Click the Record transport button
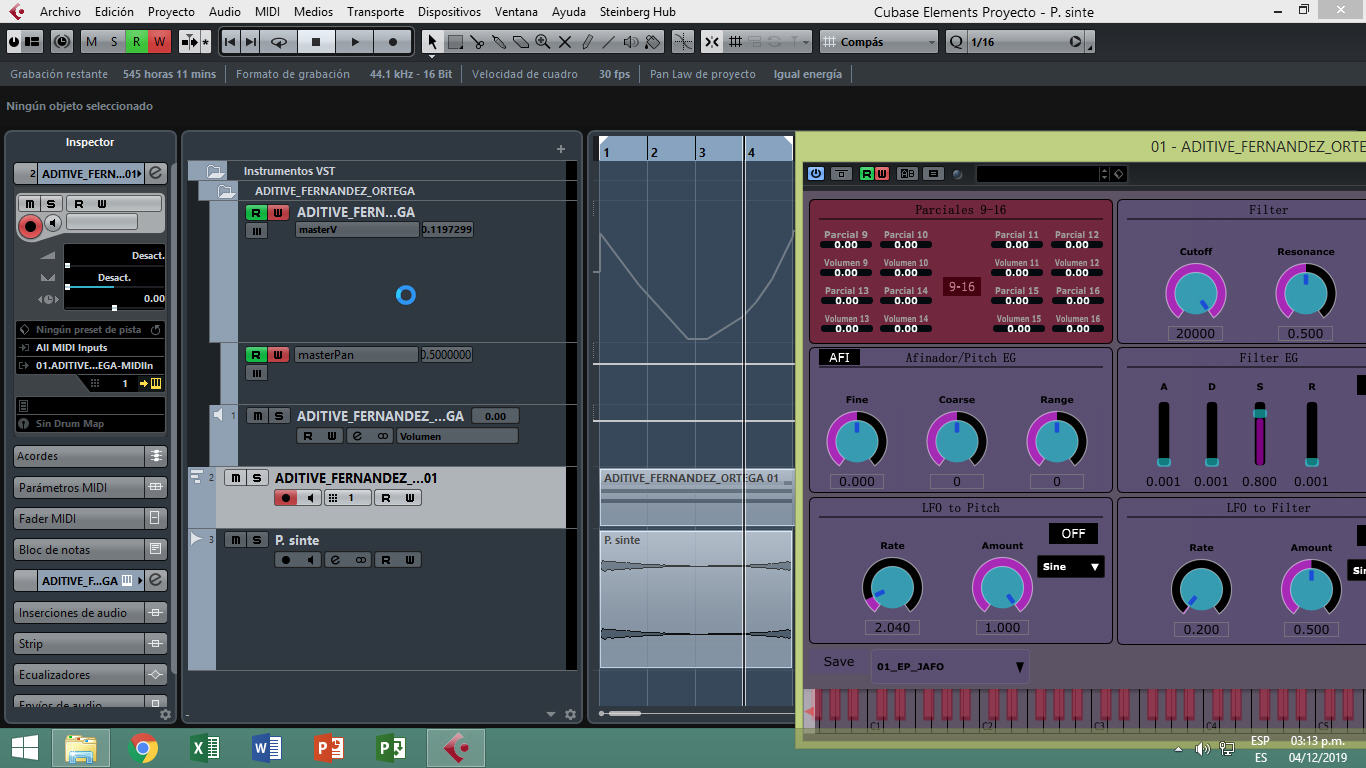The image size is (1366, 768). click(392, 42)
